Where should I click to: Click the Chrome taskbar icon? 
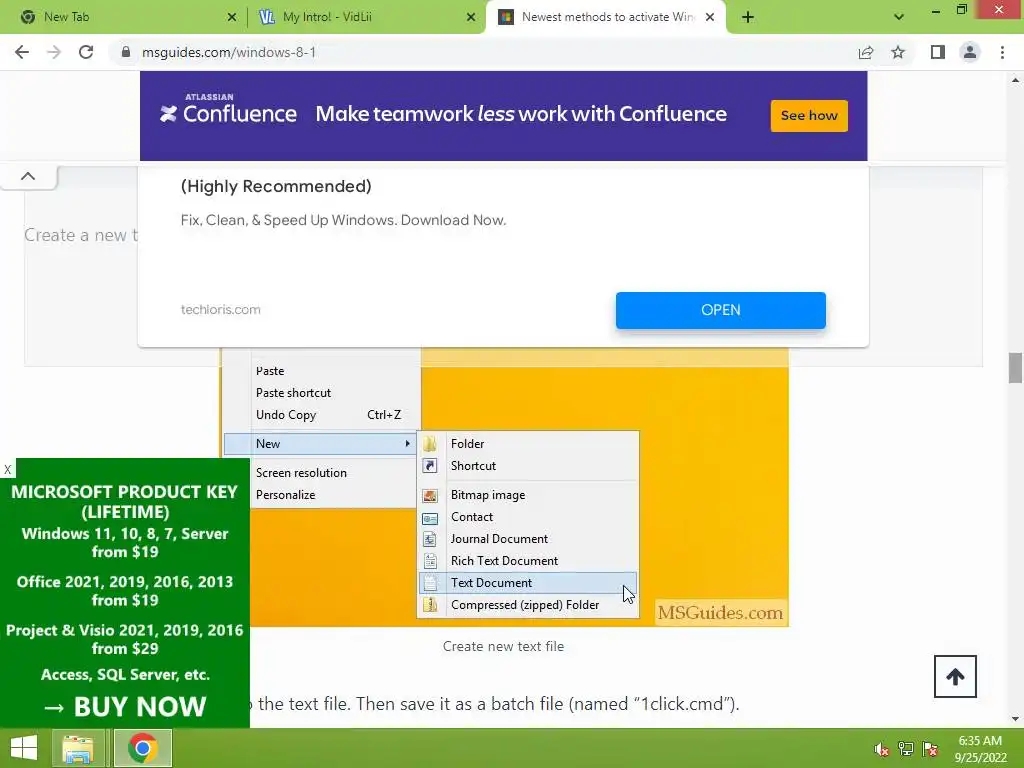(x=143, y=748)
